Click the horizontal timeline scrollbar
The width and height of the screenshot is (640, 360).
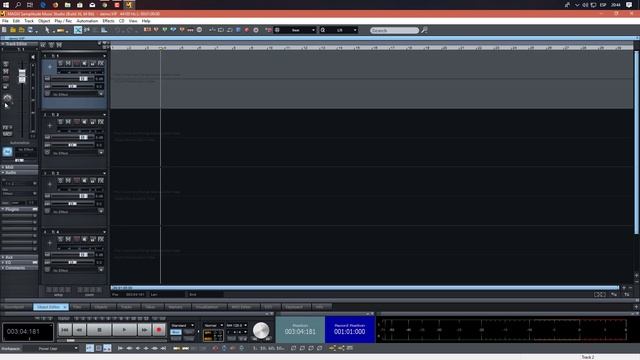364,288
